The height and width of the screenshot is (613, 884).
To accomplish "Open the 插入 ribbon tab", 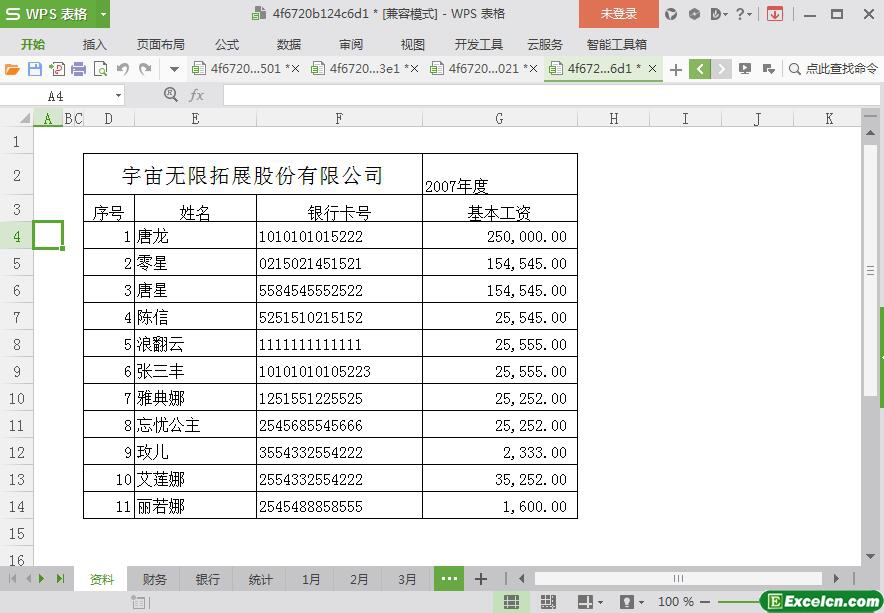I will point(94,44).
